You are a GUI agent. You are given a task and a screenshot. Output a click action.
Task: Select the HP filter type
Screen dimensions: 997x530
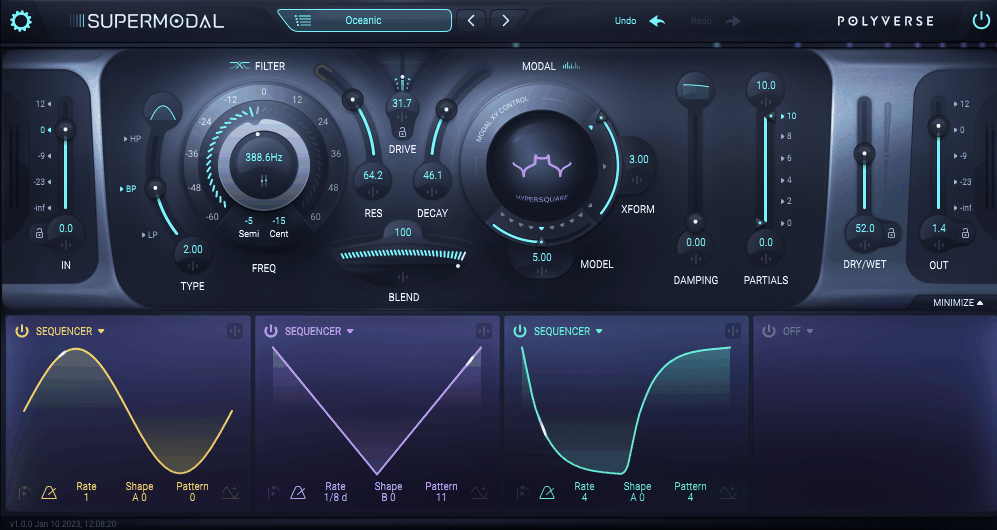pos(134,139)
